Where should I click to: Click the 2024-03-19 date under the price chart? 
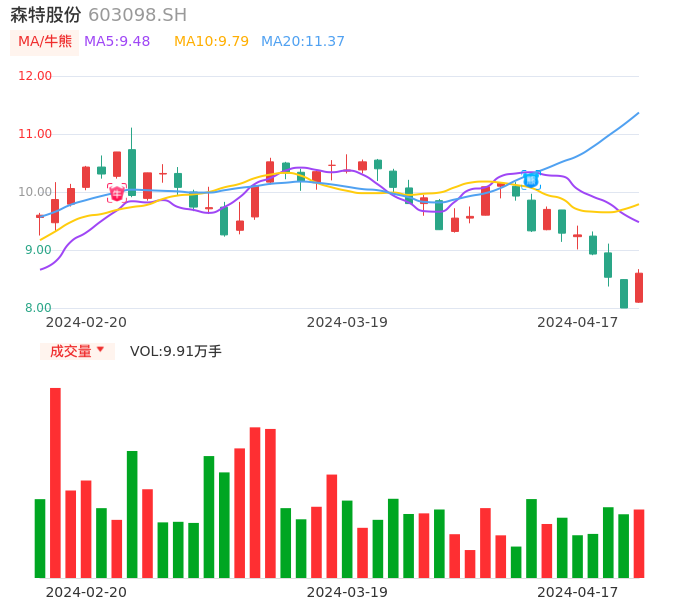point(347,322)
